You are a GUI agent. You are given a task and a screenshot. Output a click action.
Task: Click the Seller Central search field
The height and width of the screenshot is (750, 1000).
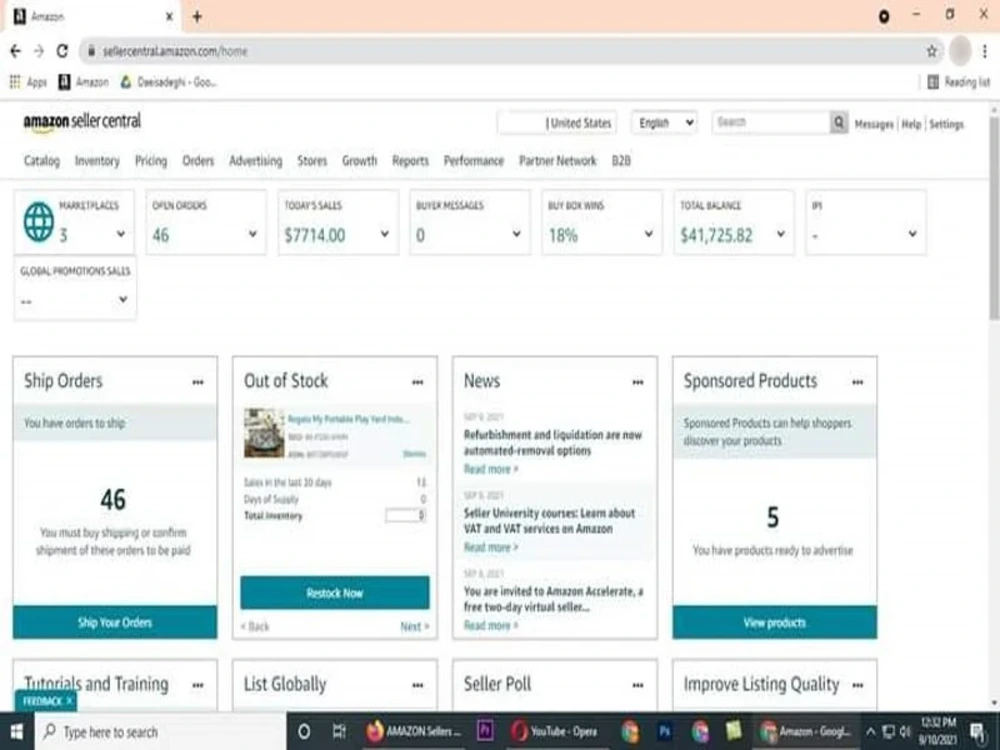coord(771,122)
